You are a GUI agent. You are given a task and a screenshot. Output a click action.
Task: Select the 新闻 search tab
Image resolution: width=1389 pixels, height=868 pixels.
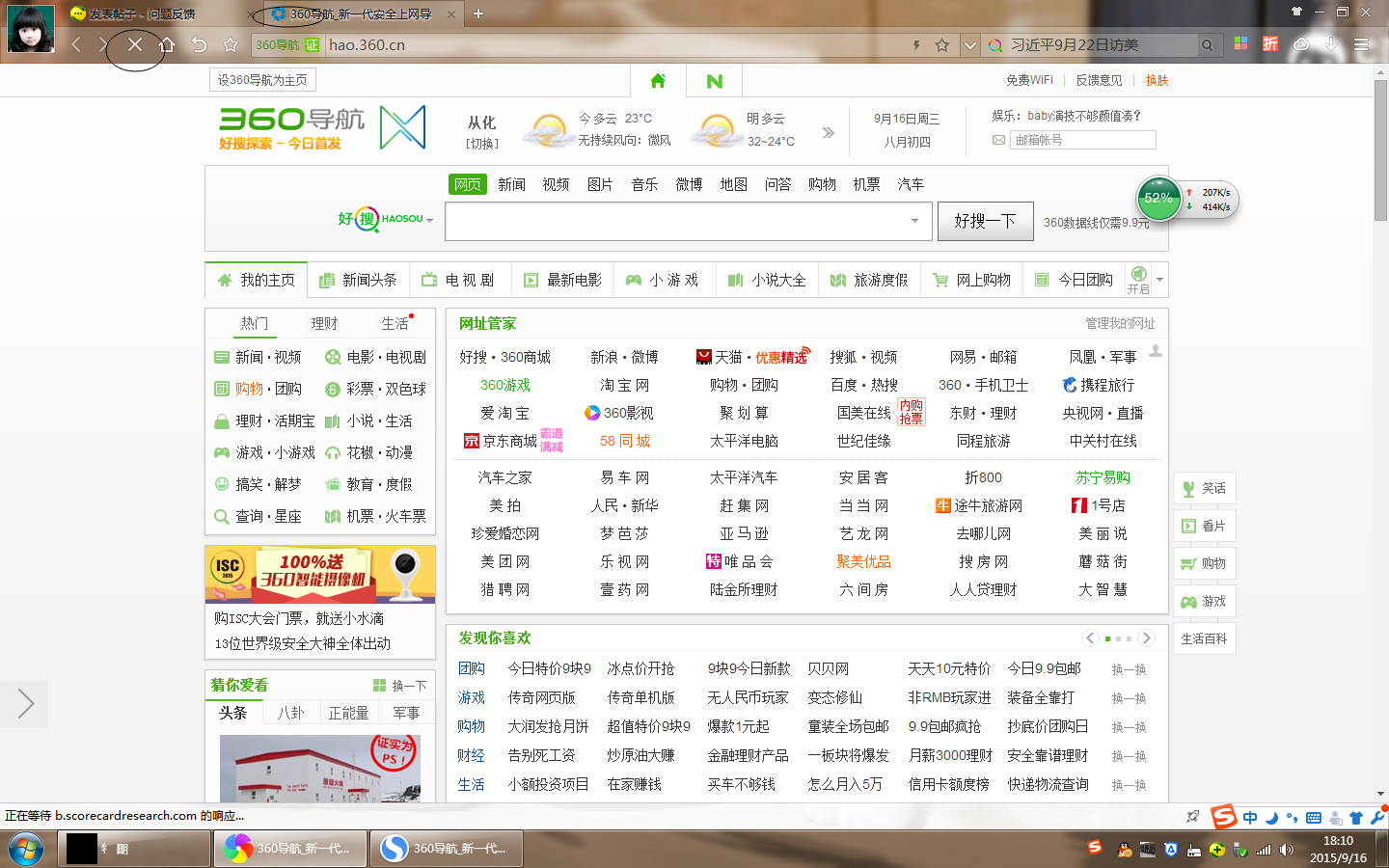tap(511, 184)
